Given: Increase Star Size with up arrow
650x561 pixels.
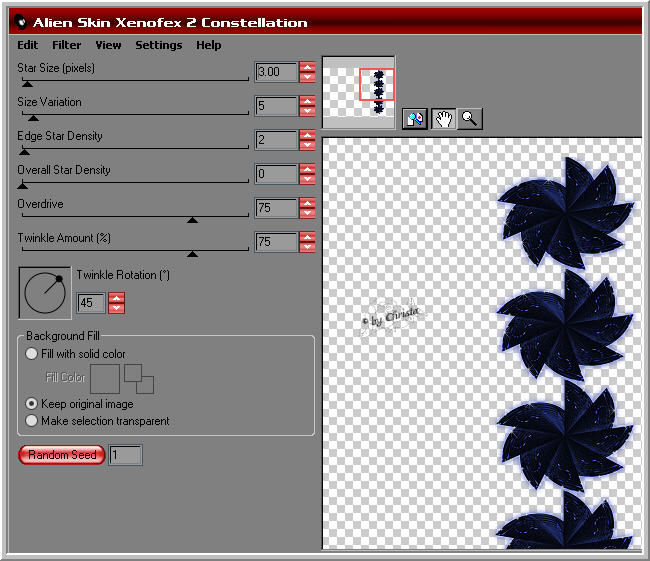Looking at the screenshot, I should 307,67.
